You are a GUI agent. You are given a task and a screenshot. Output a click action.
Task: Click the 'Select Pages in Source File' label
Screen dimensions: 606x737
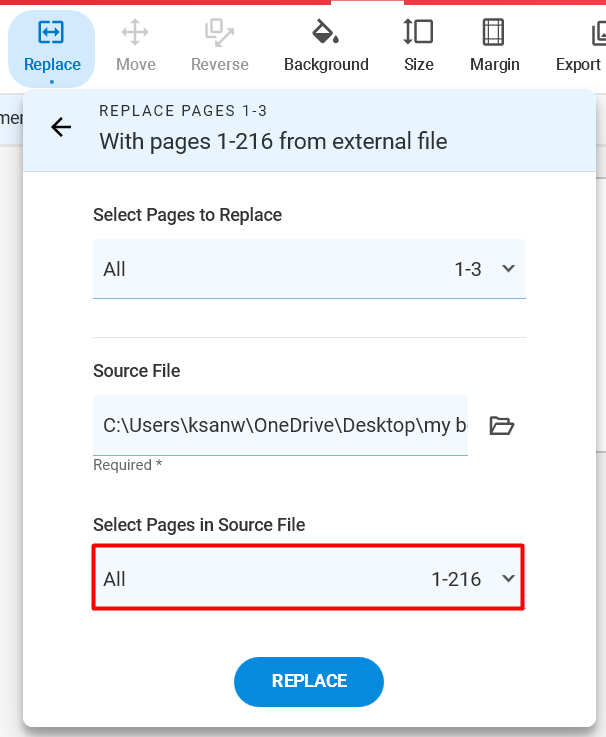(199, 525)
